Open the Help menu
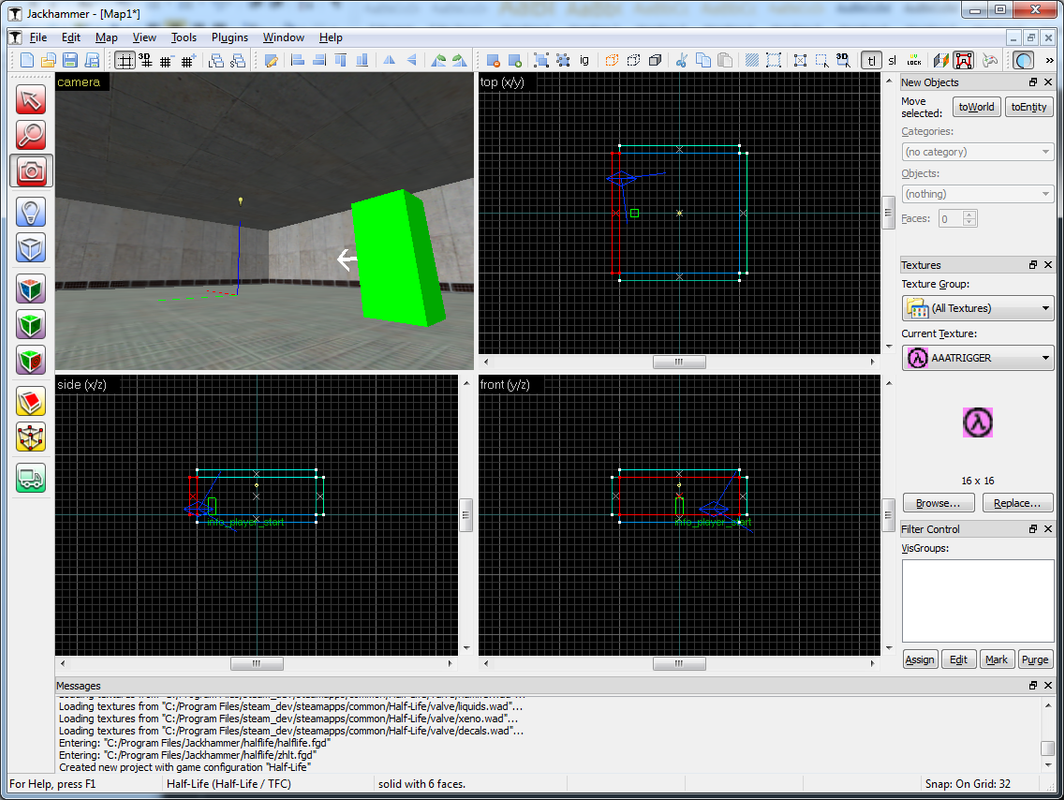 click(330, 37)
